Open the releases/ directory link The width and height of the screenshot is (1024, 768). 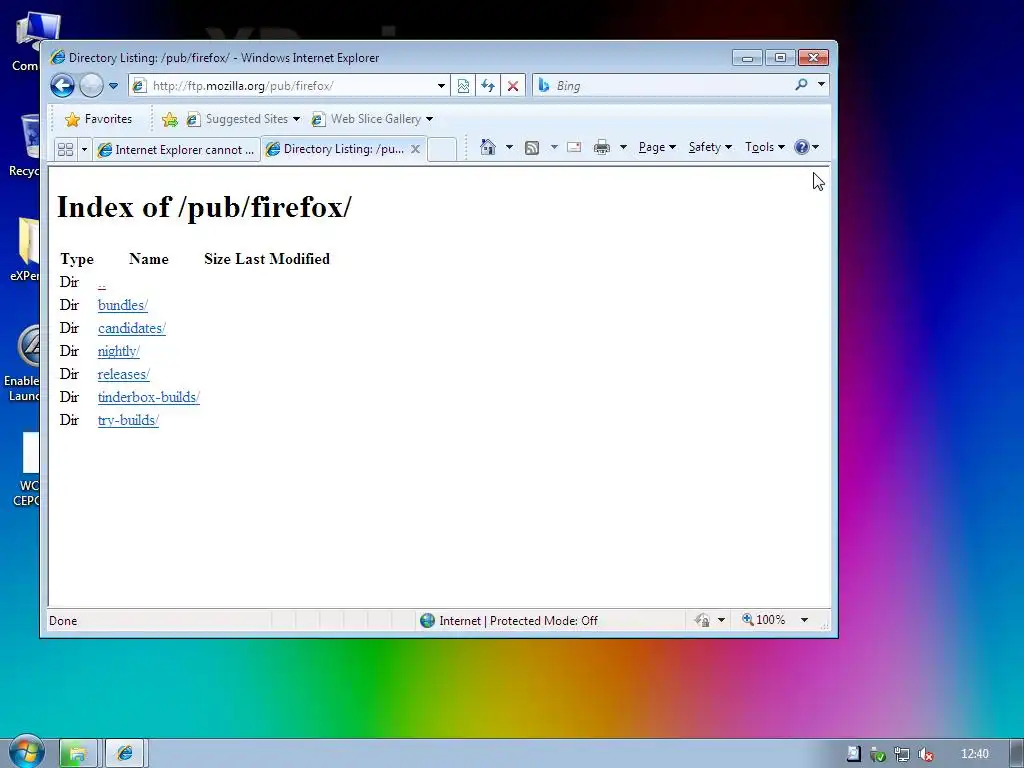[123, 374]
